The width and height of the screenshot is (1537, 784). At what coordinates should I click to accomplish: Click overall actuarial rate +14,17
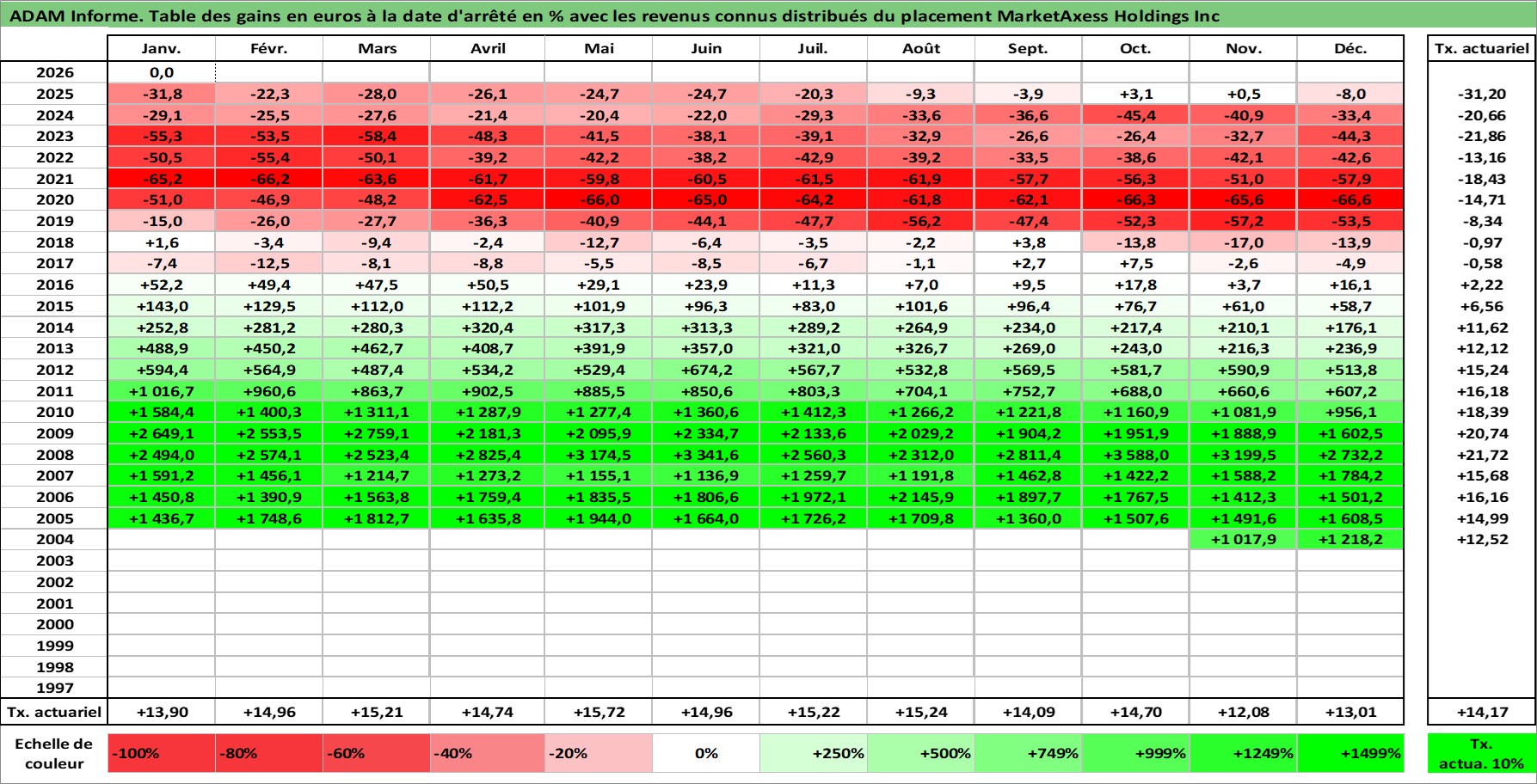[x=1482, y=712]
